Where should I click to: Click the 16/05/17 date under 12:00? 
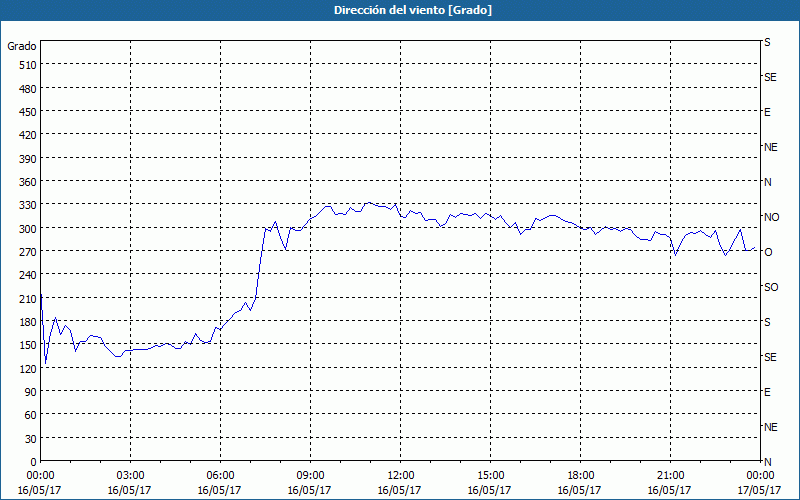pos(401,491)
